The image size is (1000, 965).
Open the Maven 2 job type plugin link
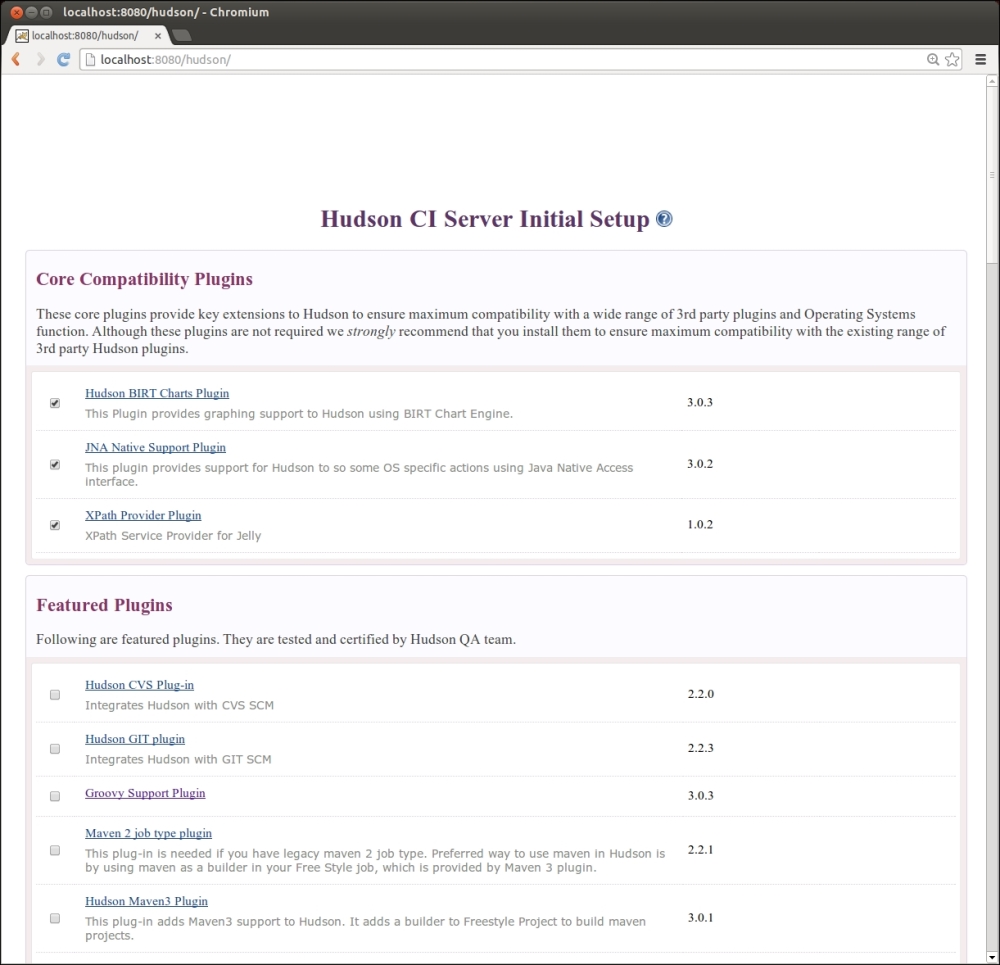point(149,834)
